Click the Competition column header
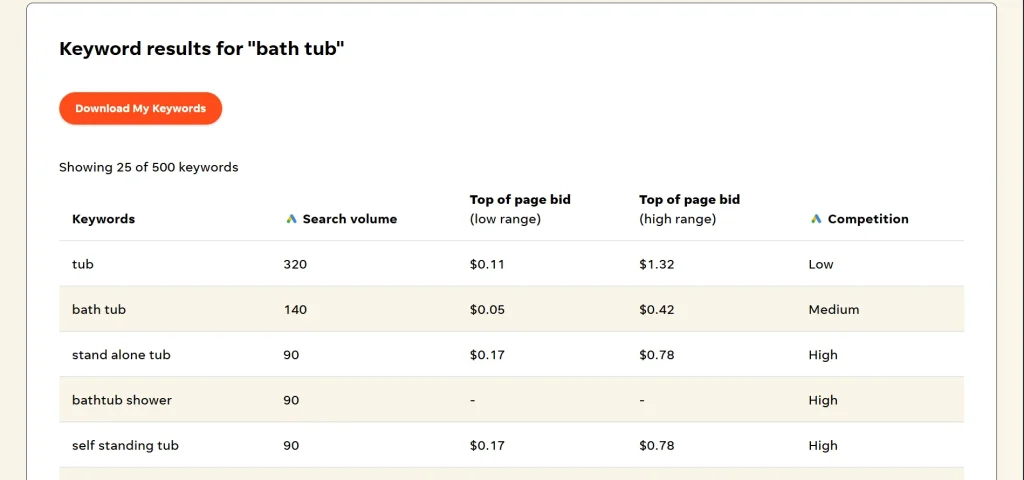Image resolution: width=1024 pixels, height=480 pixels. 867,219
